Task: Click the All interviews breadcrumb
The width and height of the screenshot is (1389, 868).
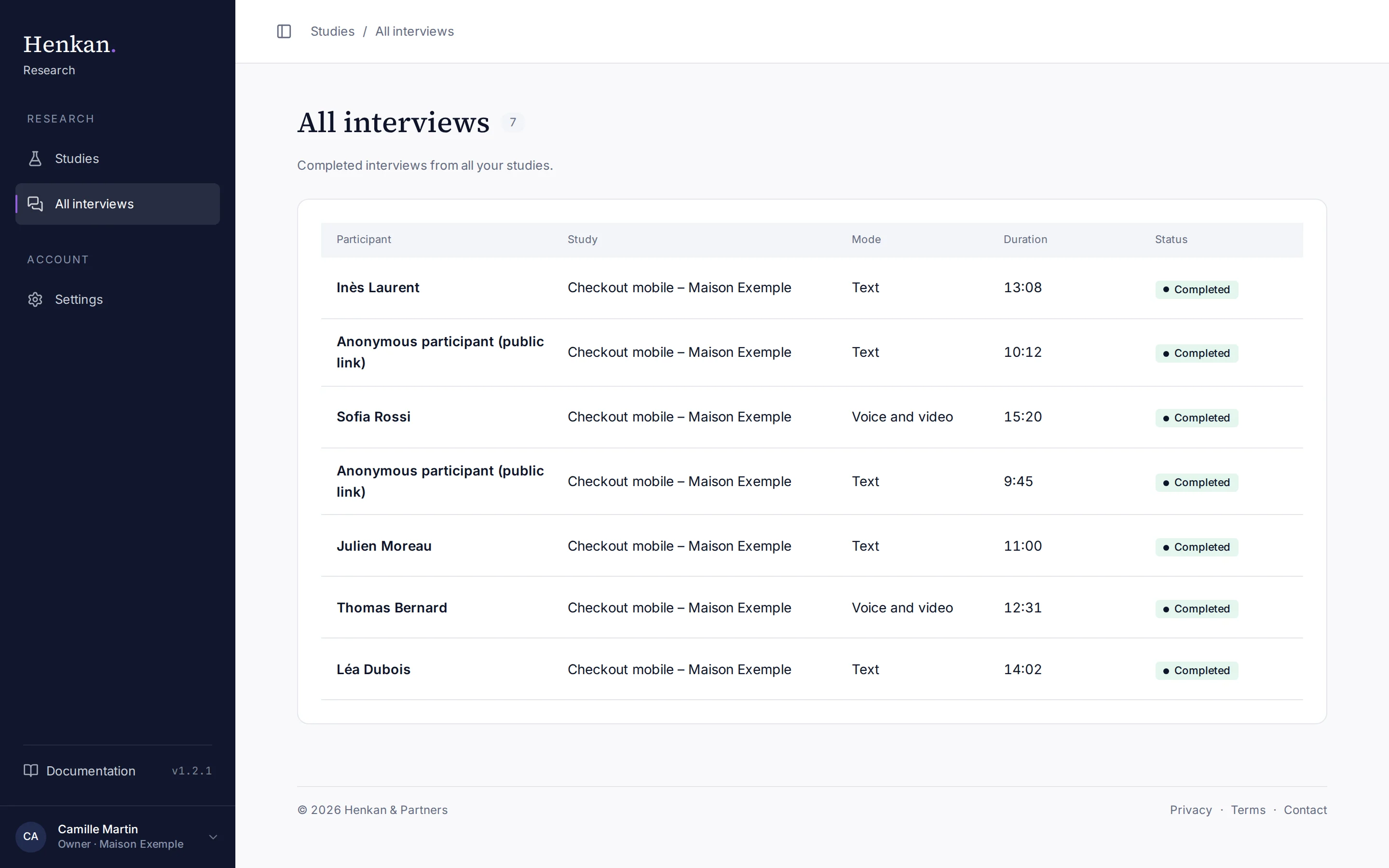Action: [414, 31]
